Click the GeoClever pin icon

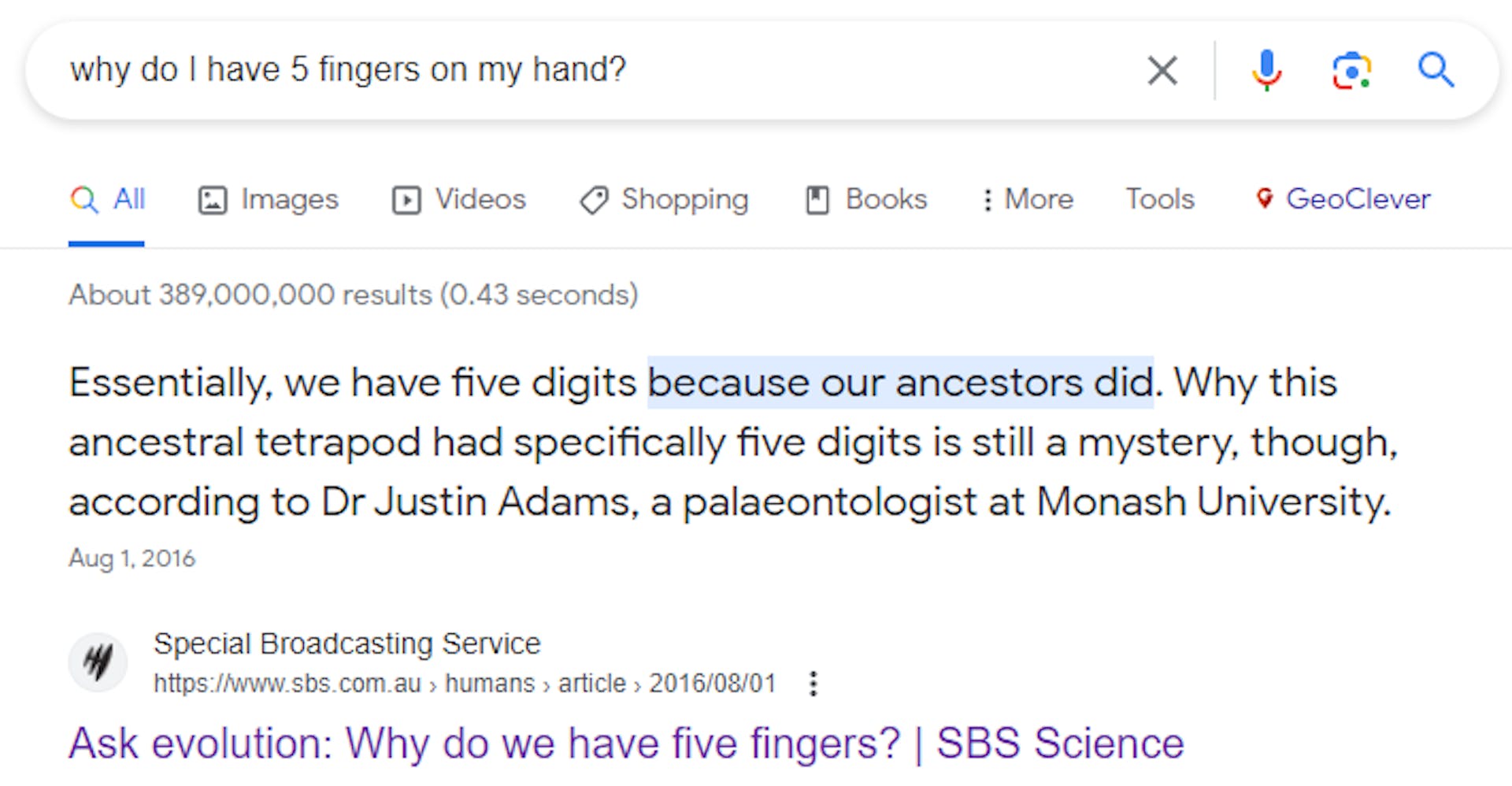coord(1264,198)
